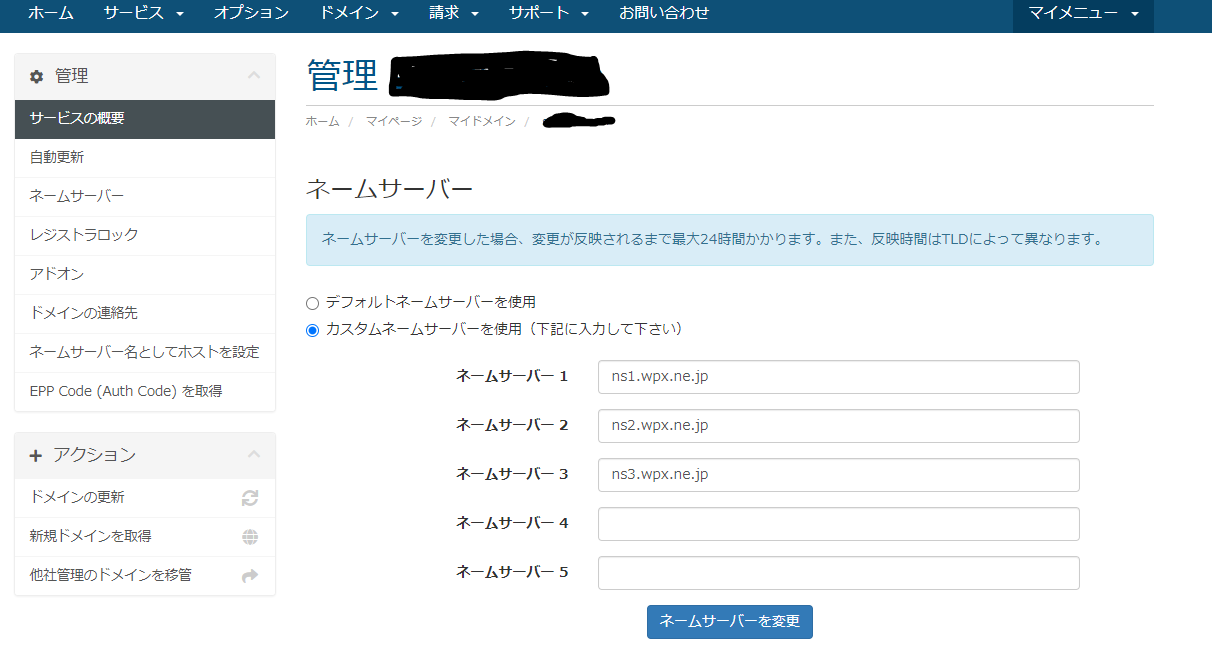The width and height of the screenshot is (1212, 668).
Task: Open the 請求 dropdown menu
Action: click(x=454, y=13)
